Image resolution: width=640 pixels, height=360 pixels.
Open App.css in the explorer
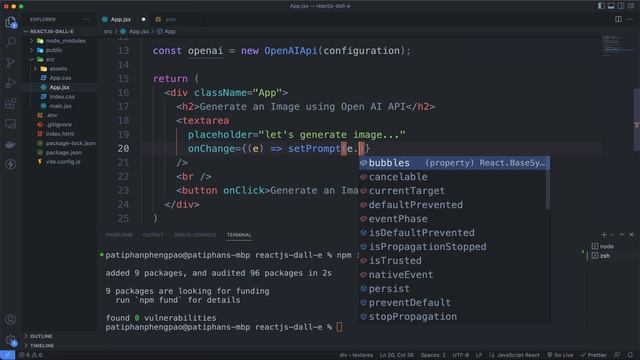(60, 78)
